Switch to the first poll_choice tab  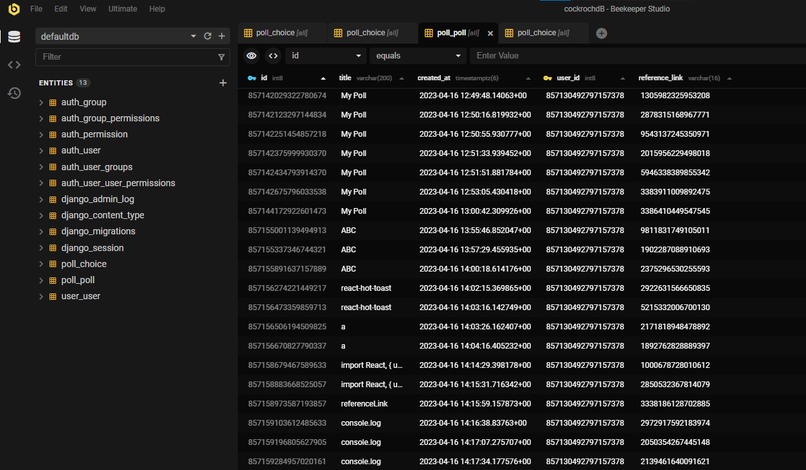(x=282, y=33)
